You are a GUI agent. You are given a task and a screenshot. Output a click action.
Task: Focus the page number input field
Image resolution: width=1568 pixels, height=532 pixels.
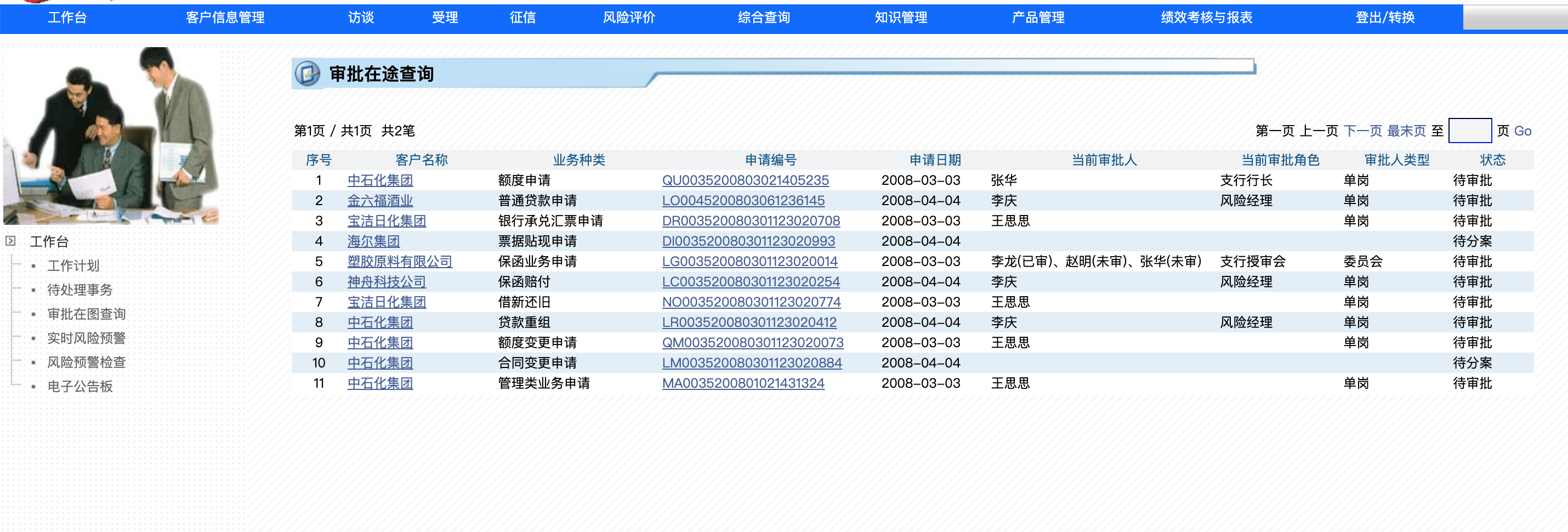[1469, 131]
